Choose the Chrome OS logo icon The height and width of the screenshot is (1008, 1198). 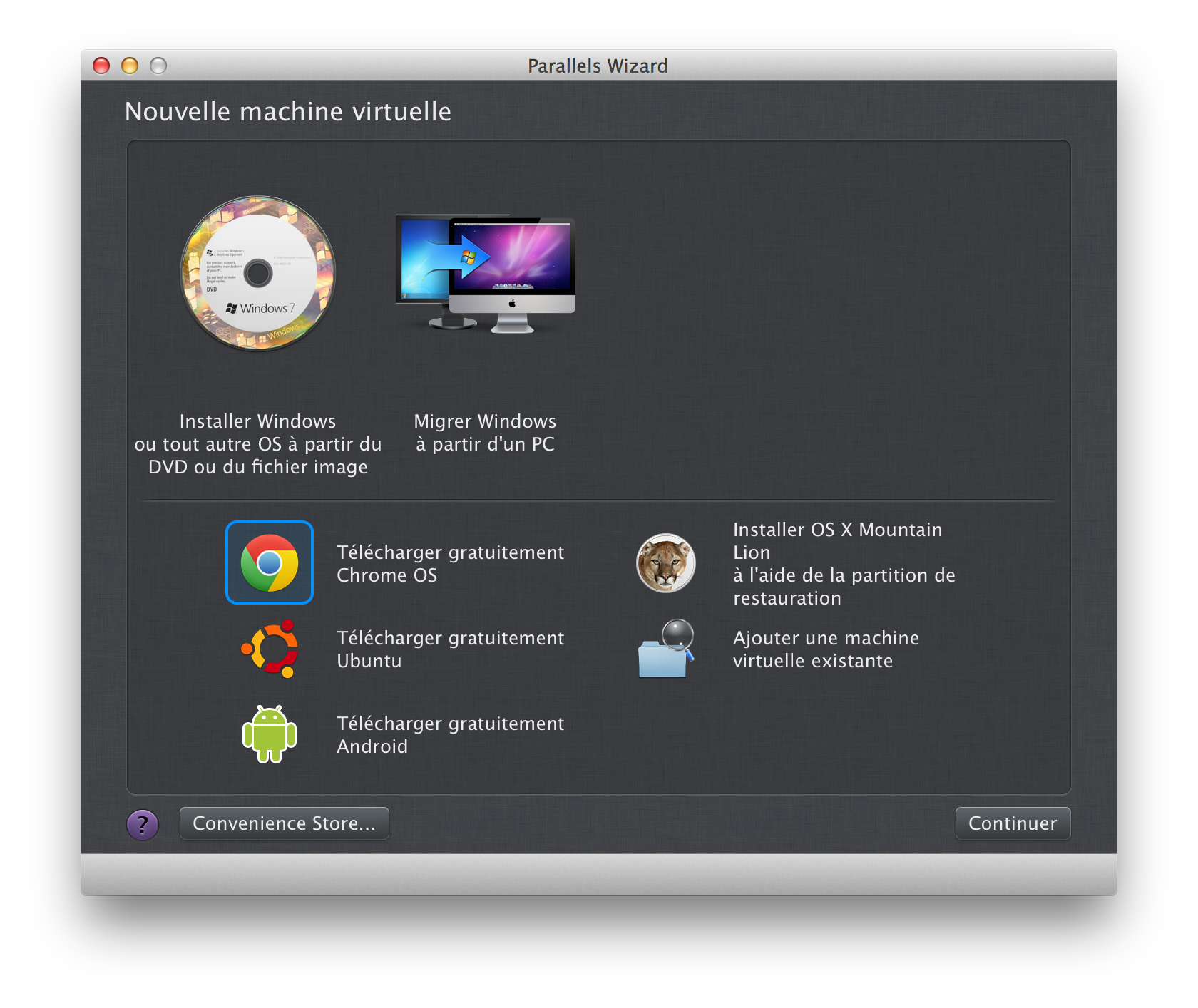click(x=270, y=562)
